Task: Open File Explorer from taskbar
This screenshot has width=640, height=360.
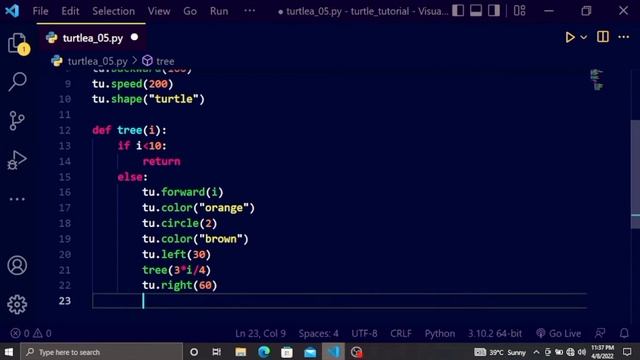Action: pos(240,352)
